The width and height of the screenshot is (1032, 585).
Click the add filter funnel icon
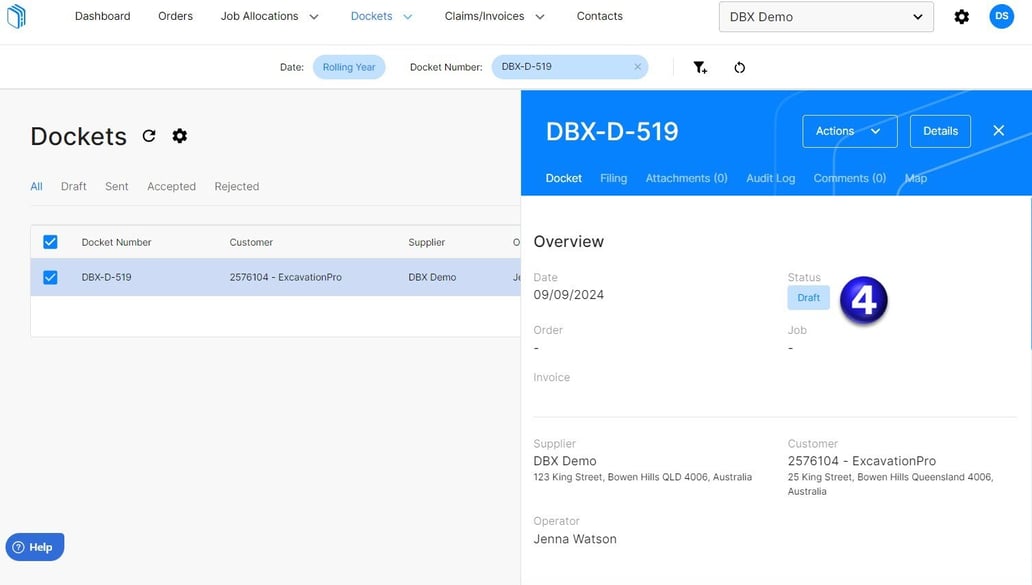tap(700, 67)
